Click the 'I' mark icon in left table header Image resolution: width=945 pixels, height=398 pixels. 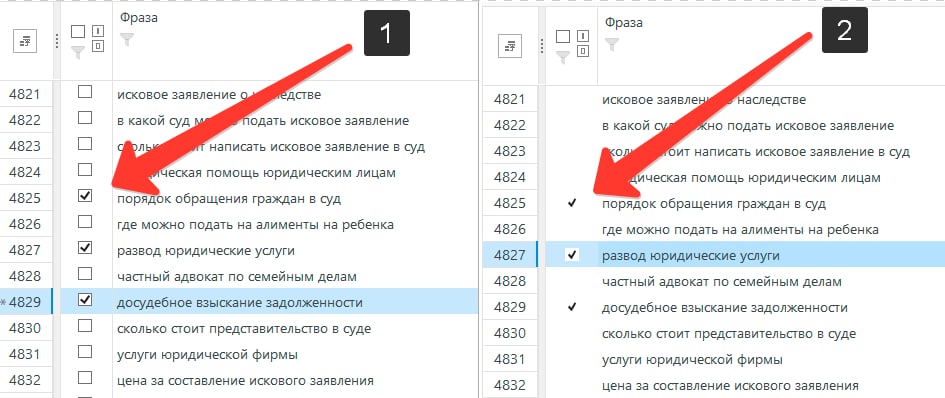coord(98,31)
